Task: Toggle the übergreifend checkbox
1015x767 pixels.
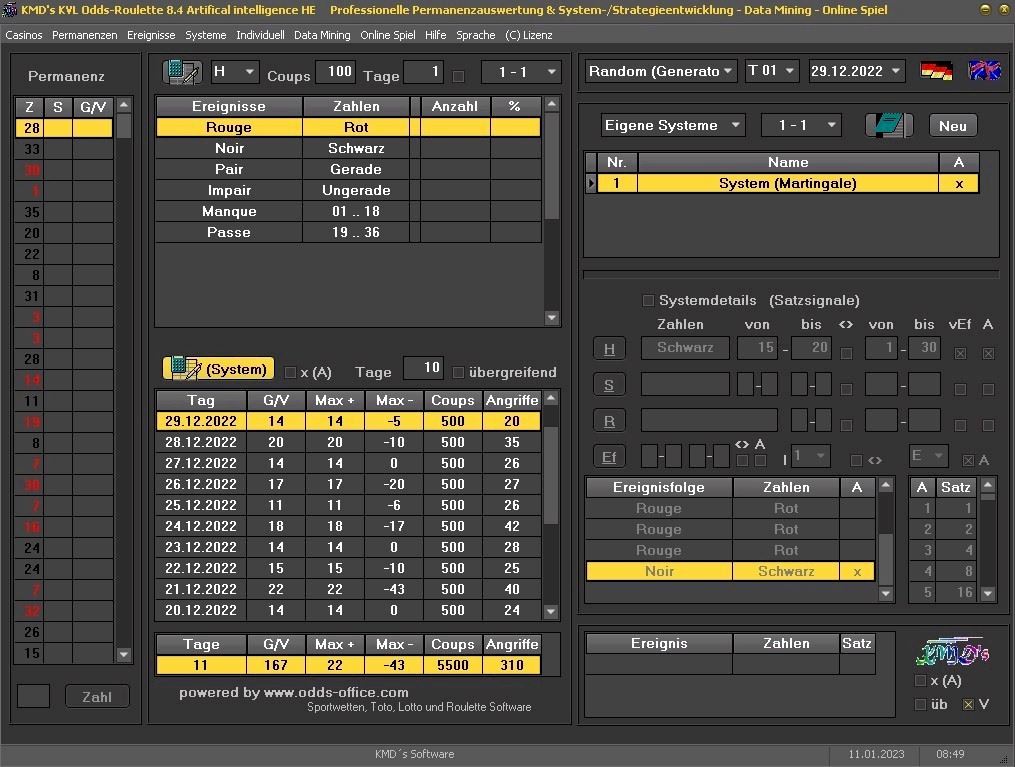Action: 458,372
